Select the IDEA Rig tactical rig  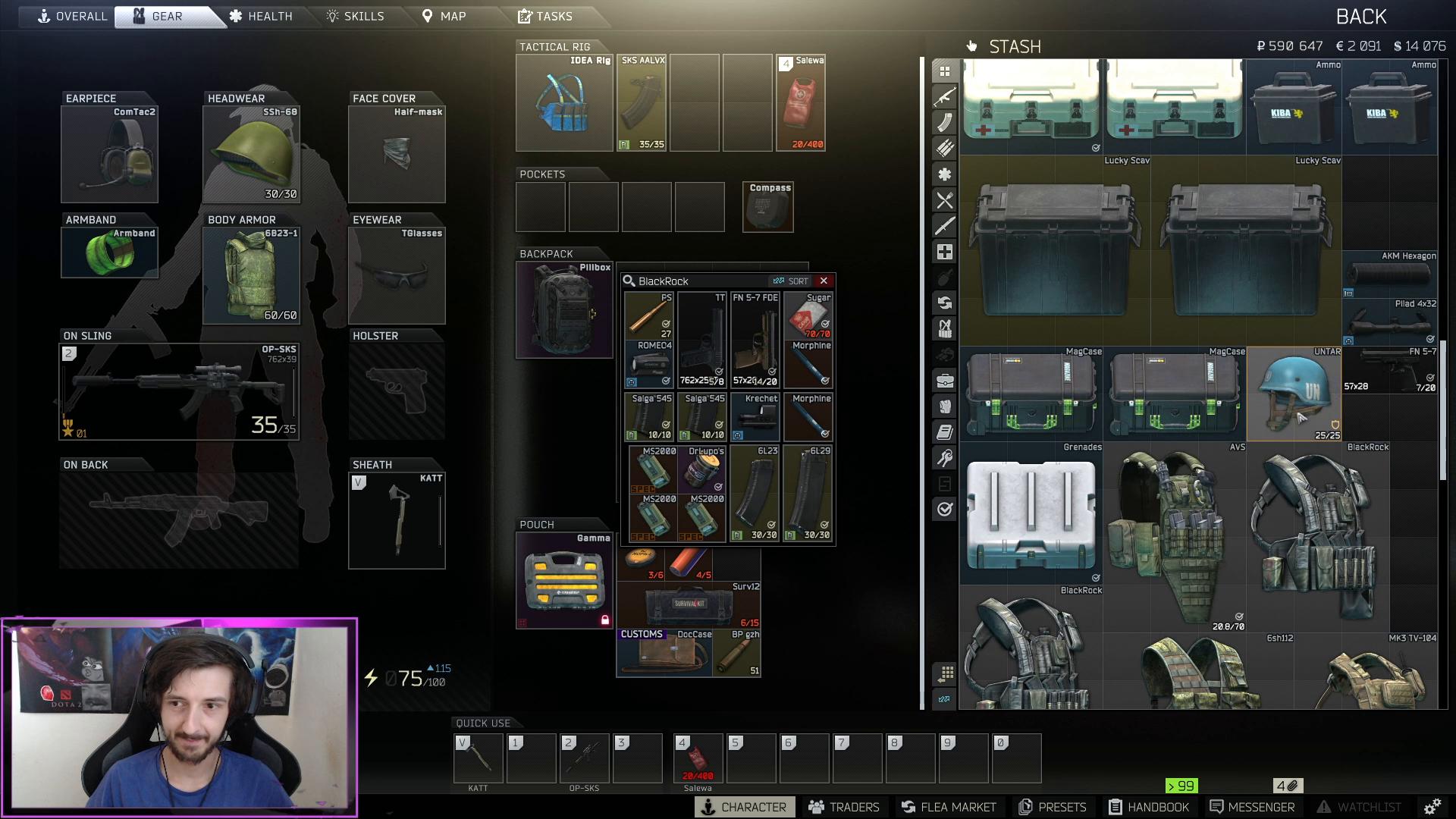[564, 102]
